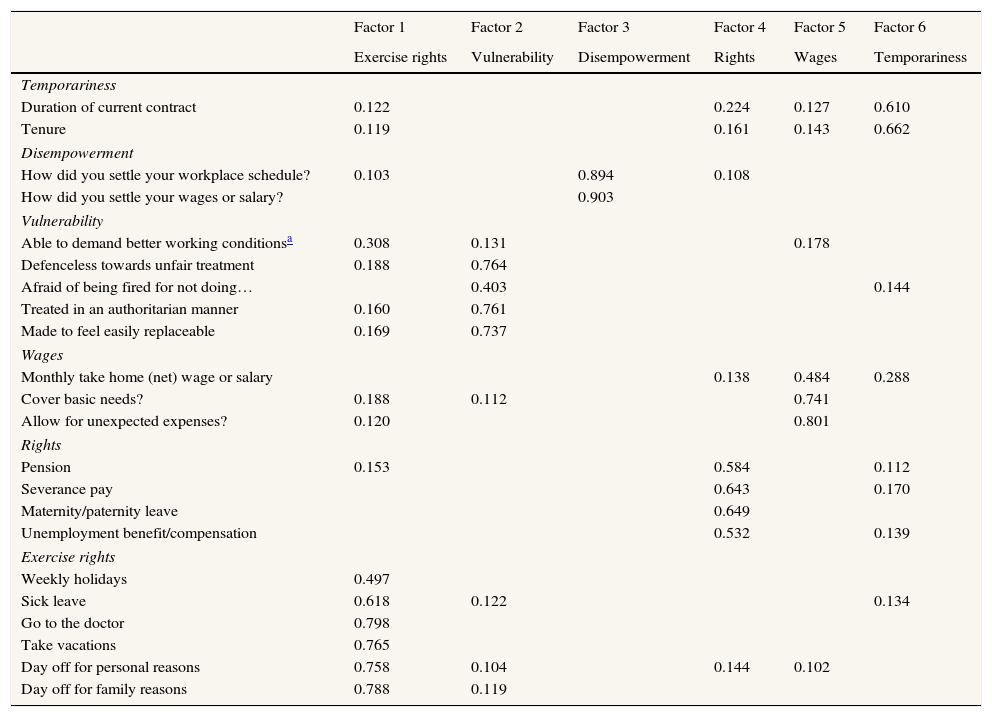The height and width of the screenshot is (717, 992).
Task: Click the 'Go to the doctor' row label
Action: [x=72, y=623]
